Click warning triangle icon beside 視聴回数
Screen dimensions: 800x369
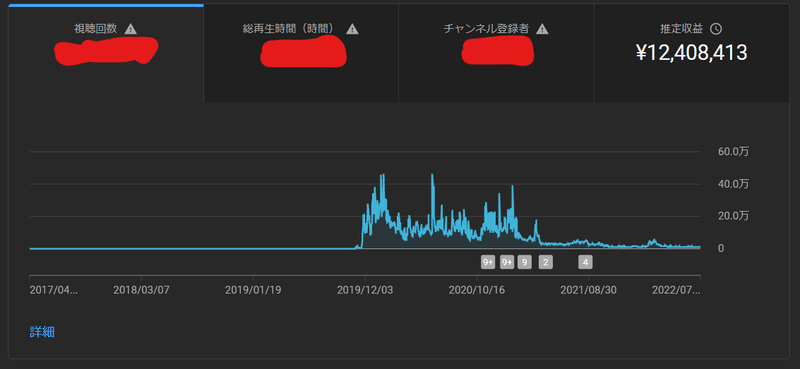(131, 29)
